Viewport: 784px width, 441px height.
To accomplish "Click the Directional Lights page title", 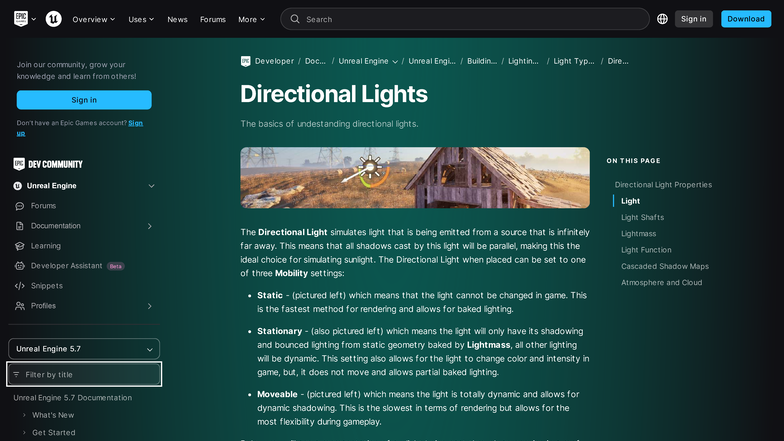I will 334,94.
